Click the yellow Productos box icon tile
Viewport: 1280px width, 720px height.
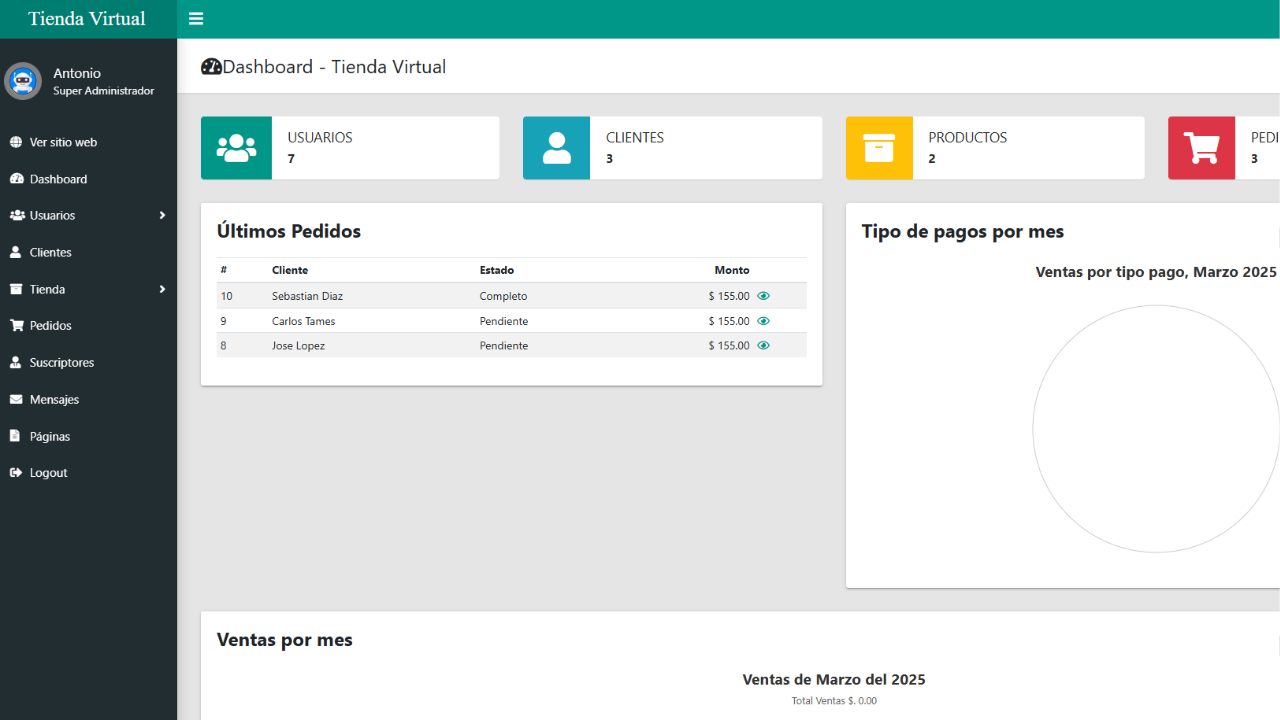(879, 148)
